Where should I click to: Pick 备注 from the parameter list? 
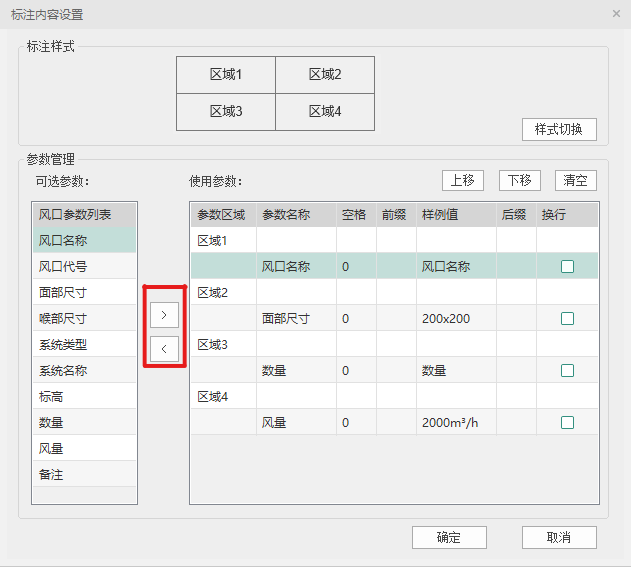pyautogui.click(x=84, y=475)
